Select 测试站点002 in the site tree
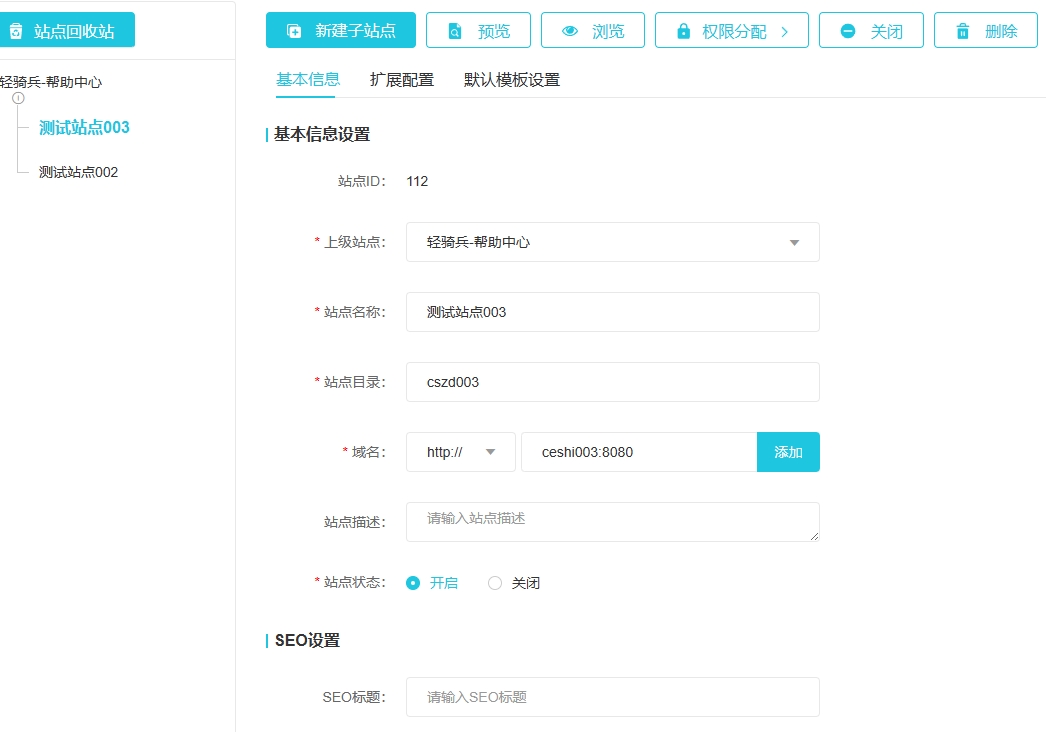The width and height of the screenshot is (1046, 732). click(78, 172)
